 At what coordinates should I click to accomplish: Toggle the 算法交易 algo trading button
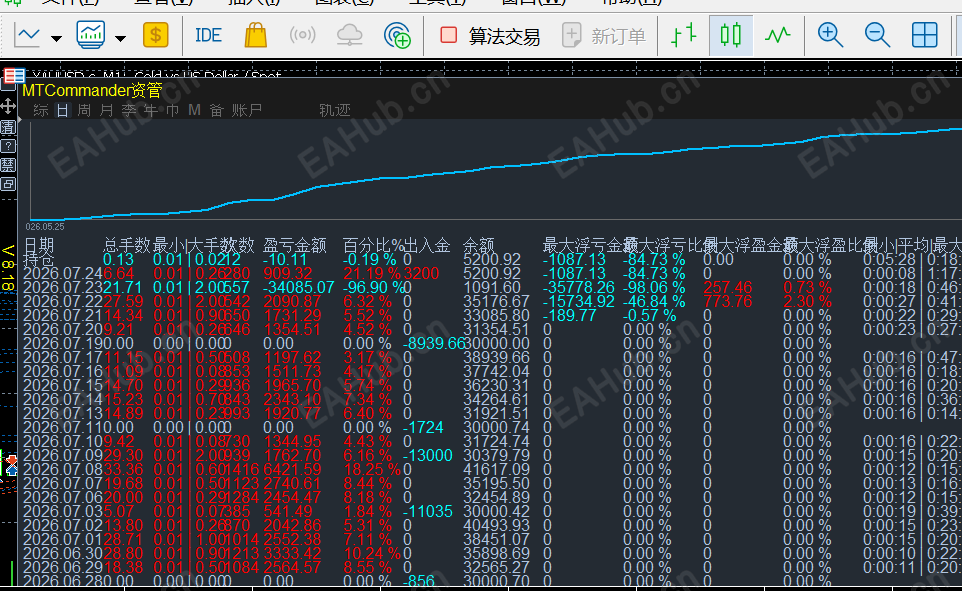pos(491,36)
